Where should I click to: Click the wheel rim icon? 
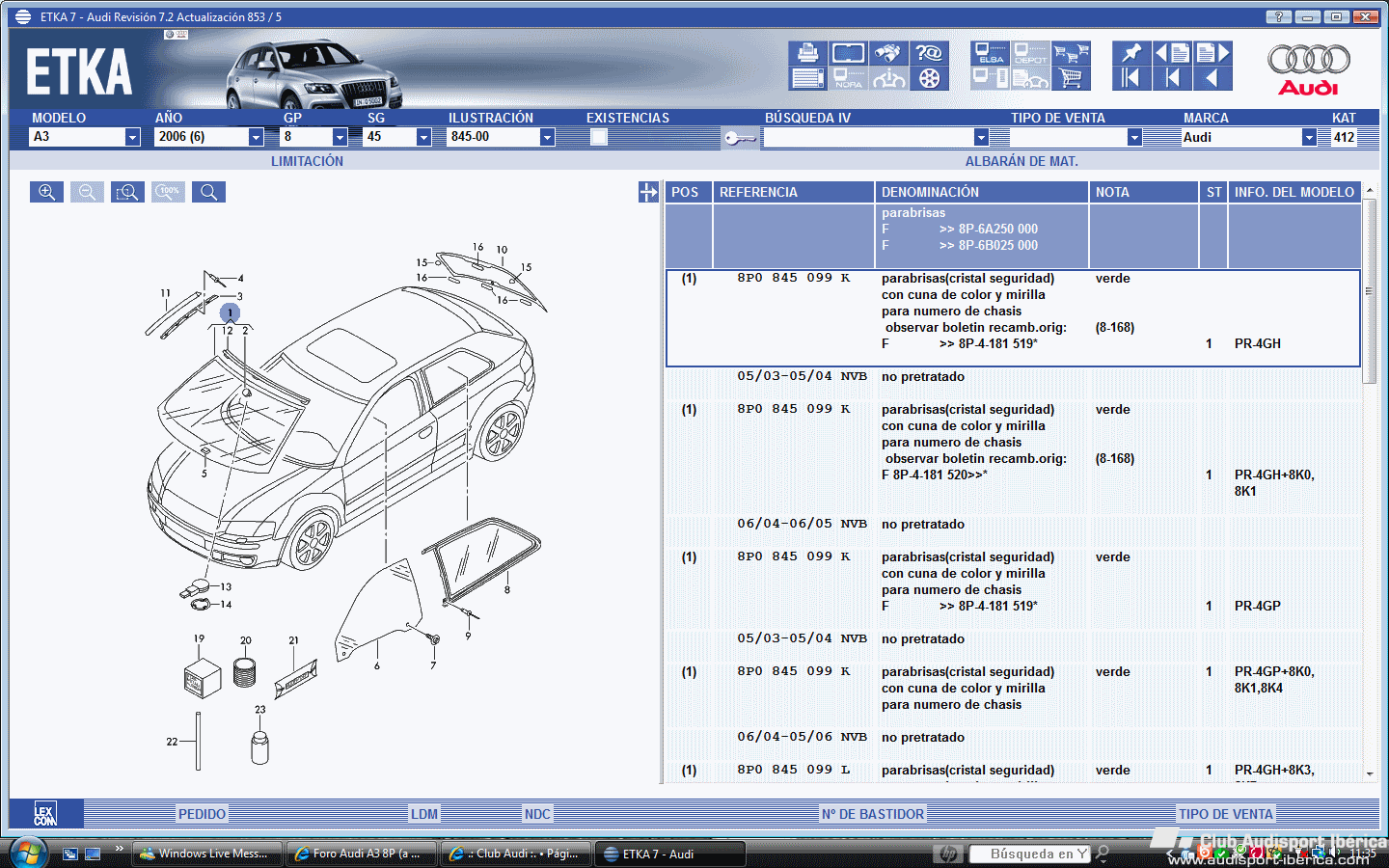tap(929, 78)
